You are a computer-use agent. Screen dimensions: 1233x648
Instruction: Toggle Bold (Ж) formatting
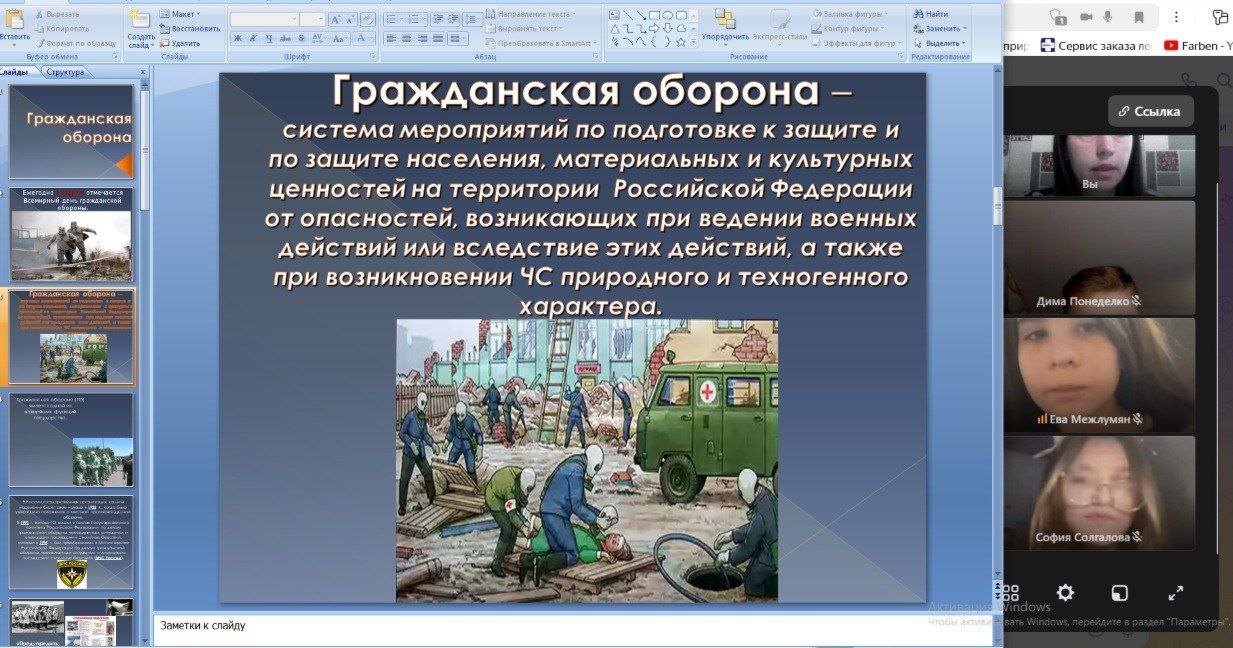238,38
